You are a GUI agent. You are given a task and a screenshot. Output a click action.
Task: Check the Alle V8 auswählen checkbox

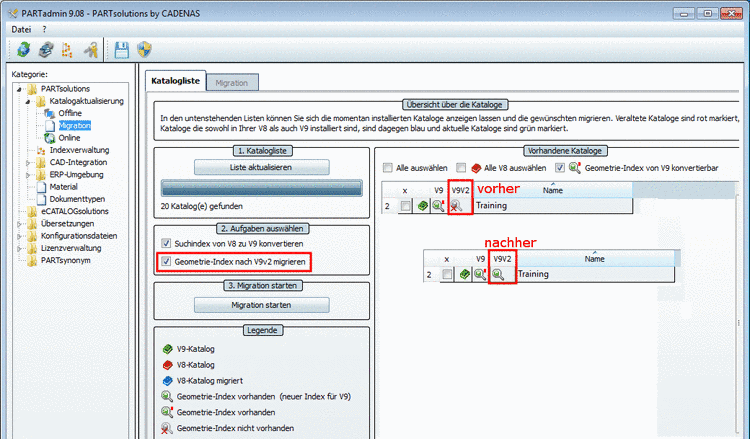[461, 168]
